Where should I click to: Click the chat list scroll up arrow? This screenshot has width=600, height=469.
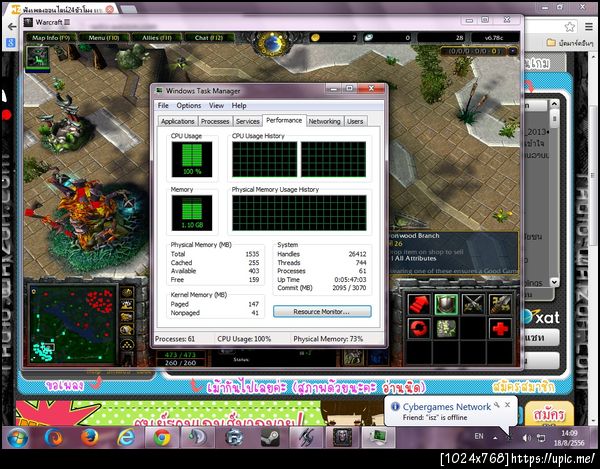[x=554, y=104]
